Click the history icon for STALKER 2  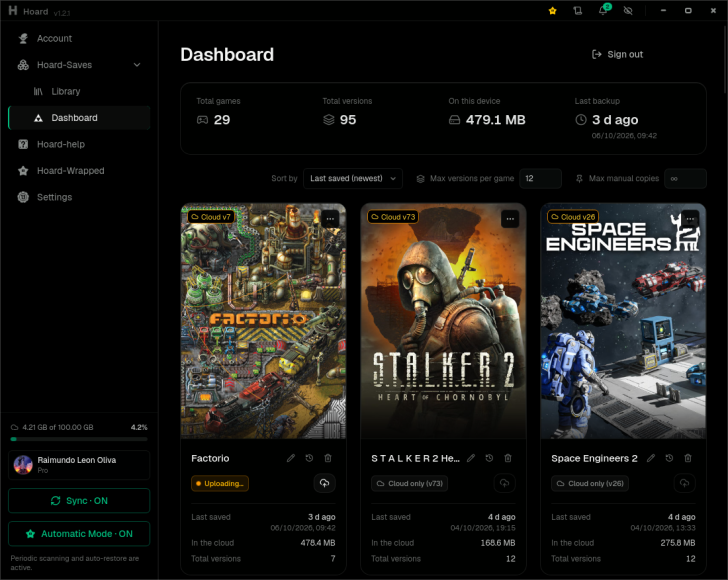point(489,458)
